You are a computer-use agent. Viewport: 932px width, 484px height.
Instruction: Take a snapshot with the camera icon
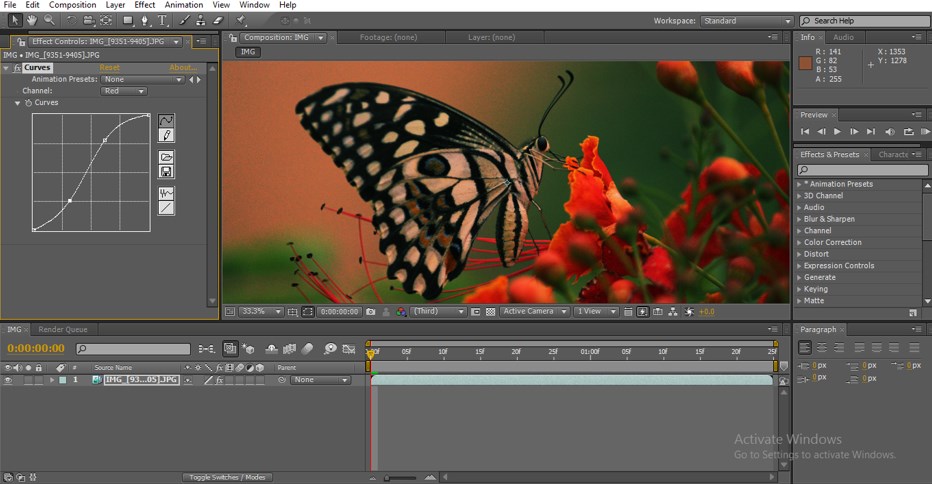point(371,312)
